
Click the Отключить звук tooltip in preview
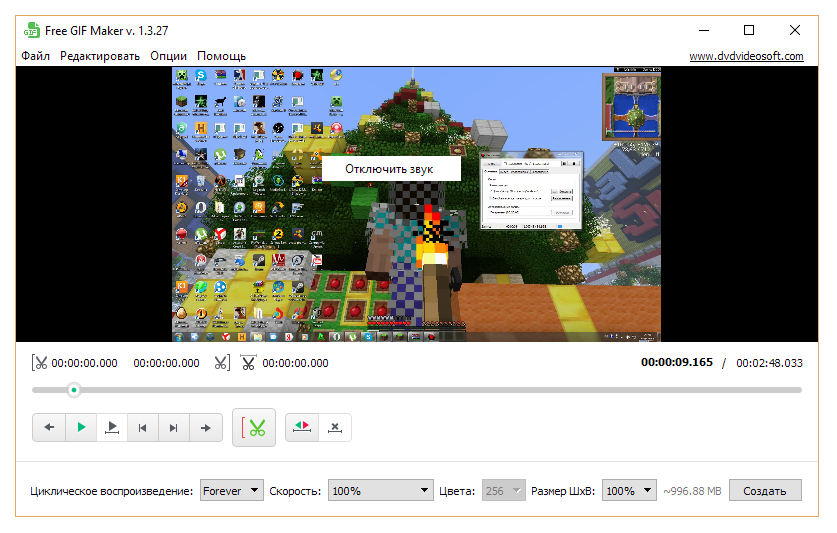coord(391,169)
